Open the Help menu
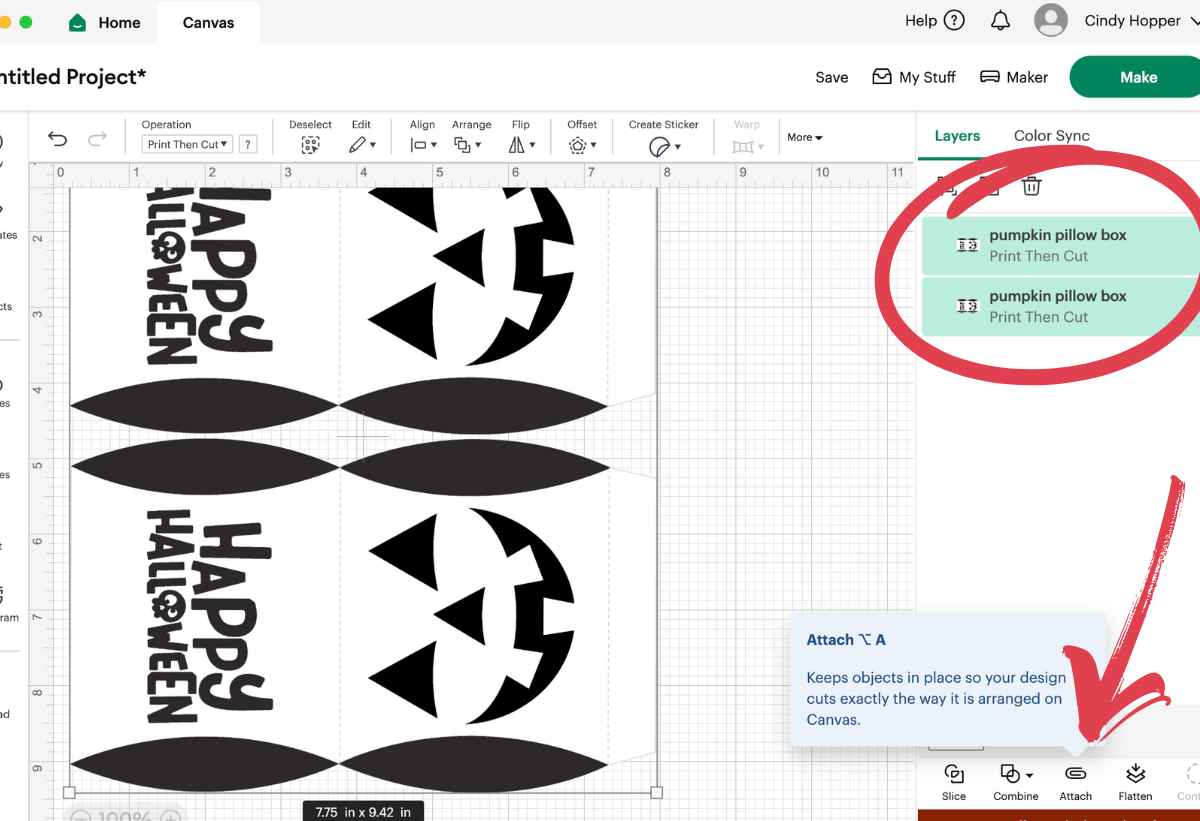Screen dimensions: 1200x821 934,20
